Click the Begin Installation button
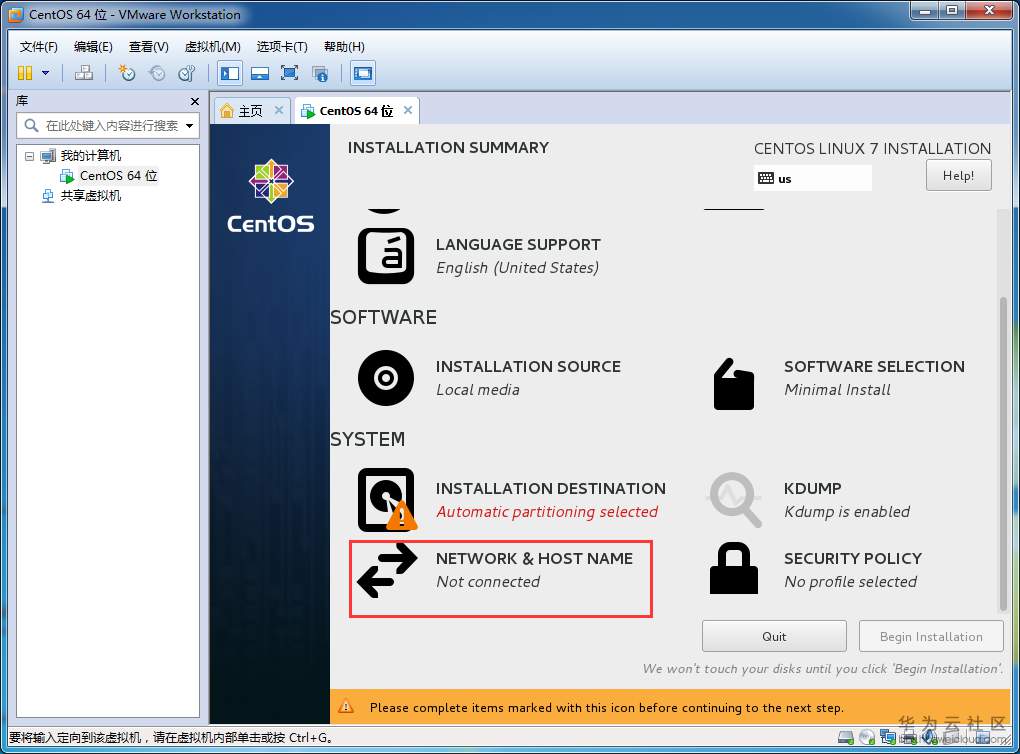This screenshot has height=754, width=1020. point(931,636)
